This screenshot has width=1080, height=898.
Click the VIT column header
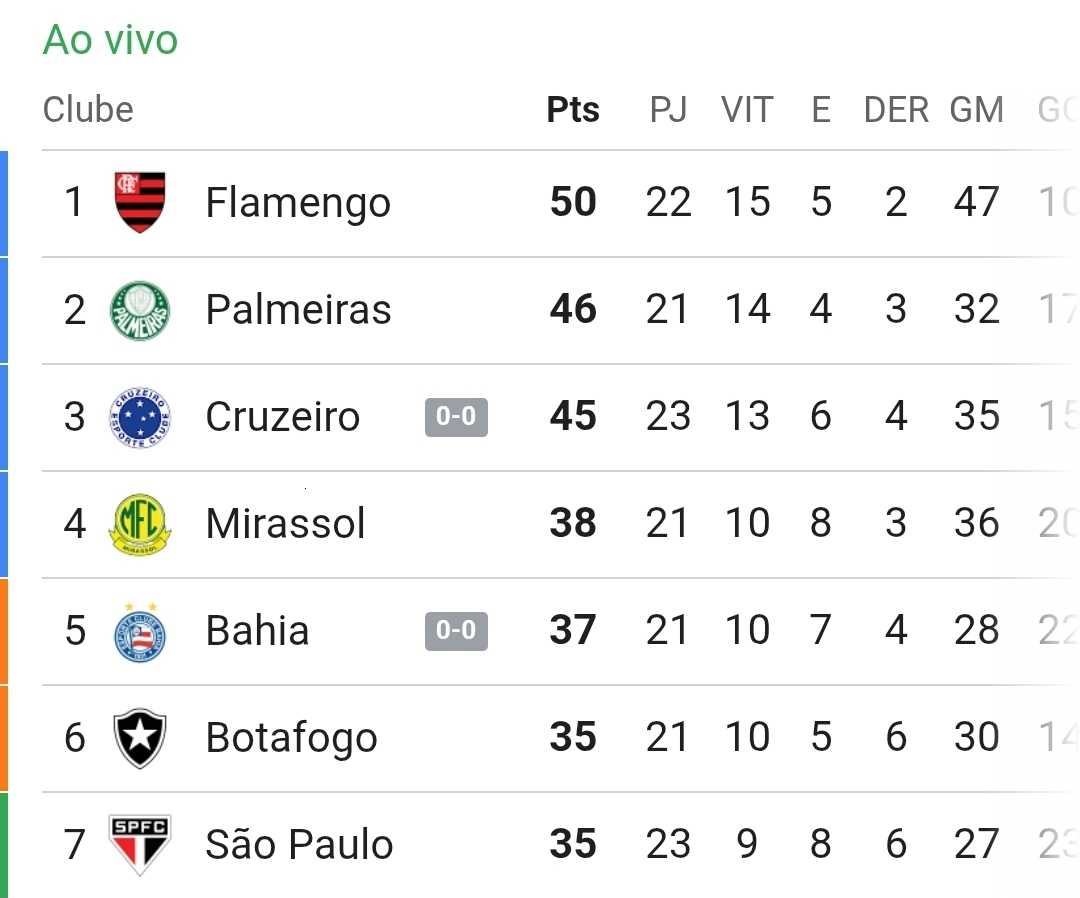click(747, 109)
